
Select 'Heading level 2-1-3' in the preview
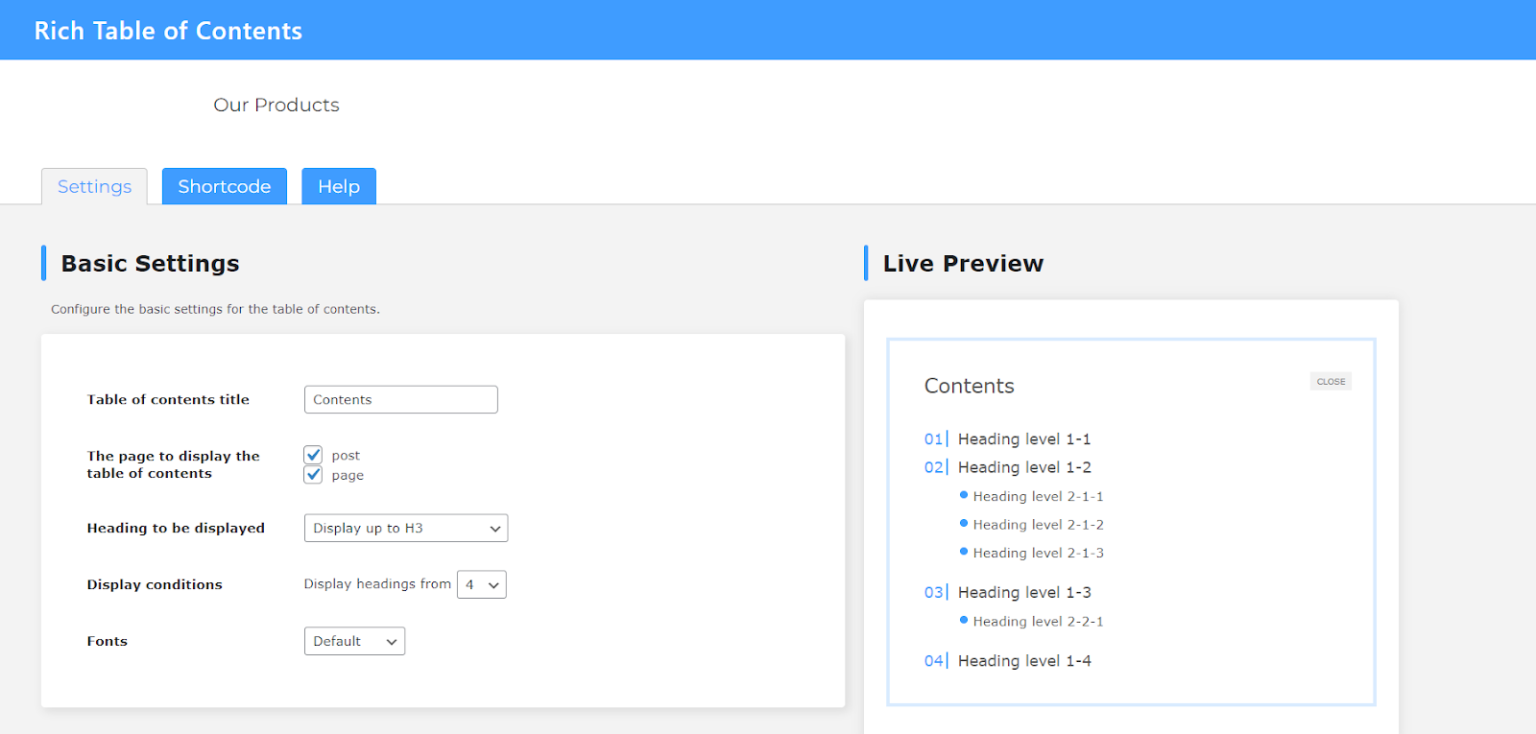[x=1036, y=552]
